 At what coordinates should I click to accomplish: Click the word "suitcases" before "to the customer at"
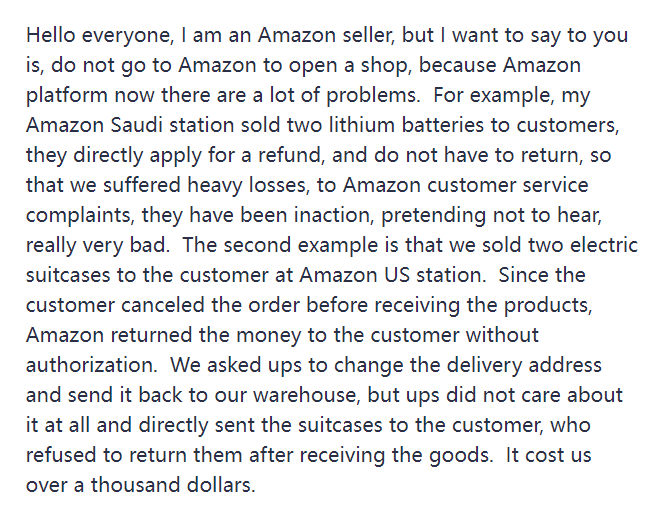tap(68, 275)
